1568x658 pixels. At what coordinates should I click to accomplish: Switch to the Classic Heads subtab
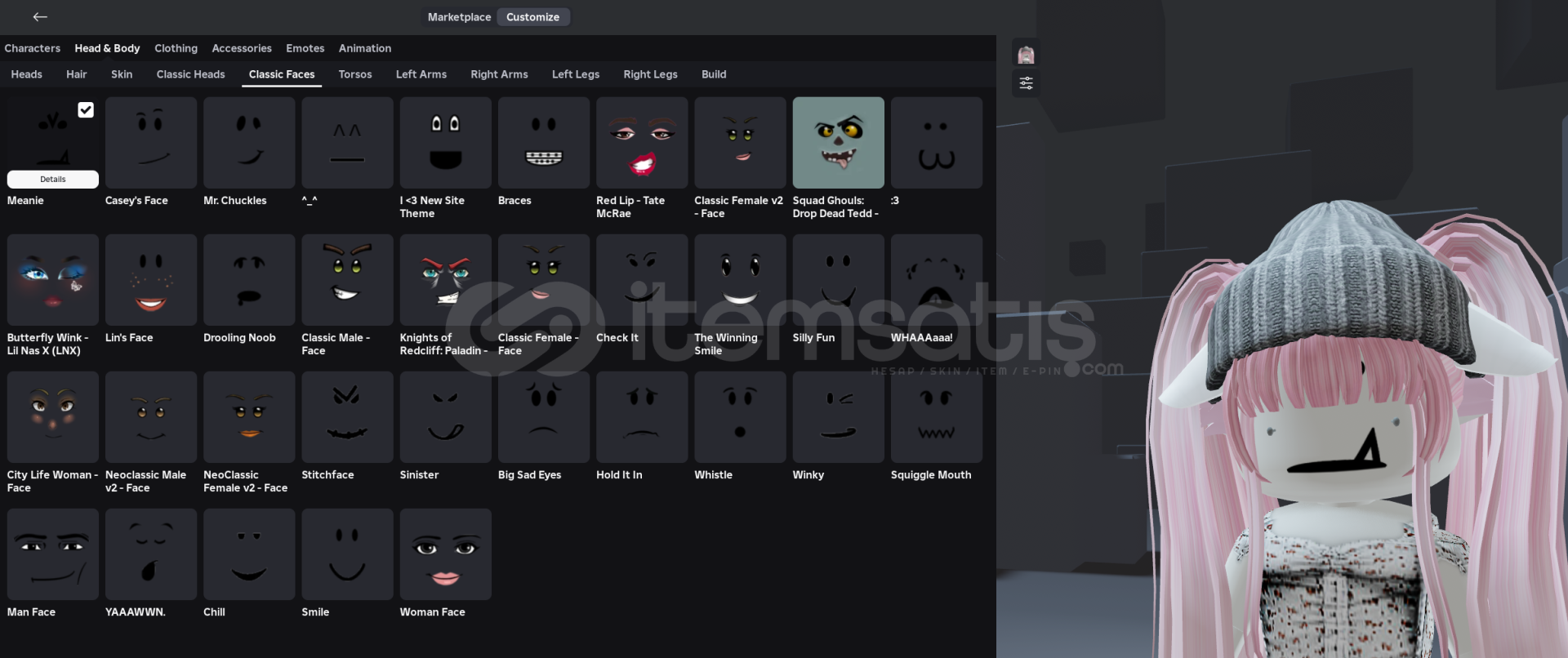190,74
